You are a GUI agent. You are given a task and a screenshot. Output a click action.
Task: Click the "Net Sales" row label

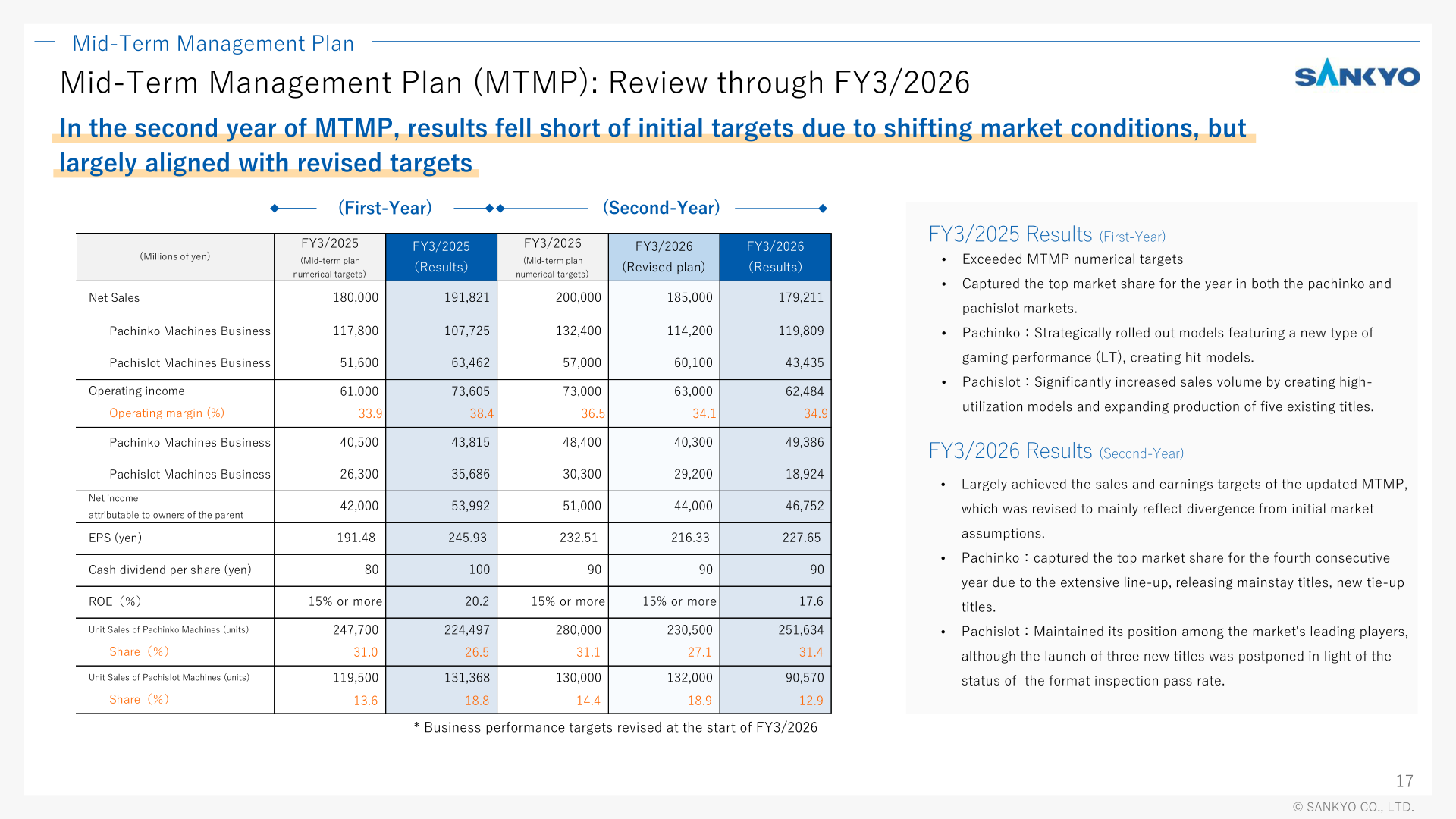115,298
